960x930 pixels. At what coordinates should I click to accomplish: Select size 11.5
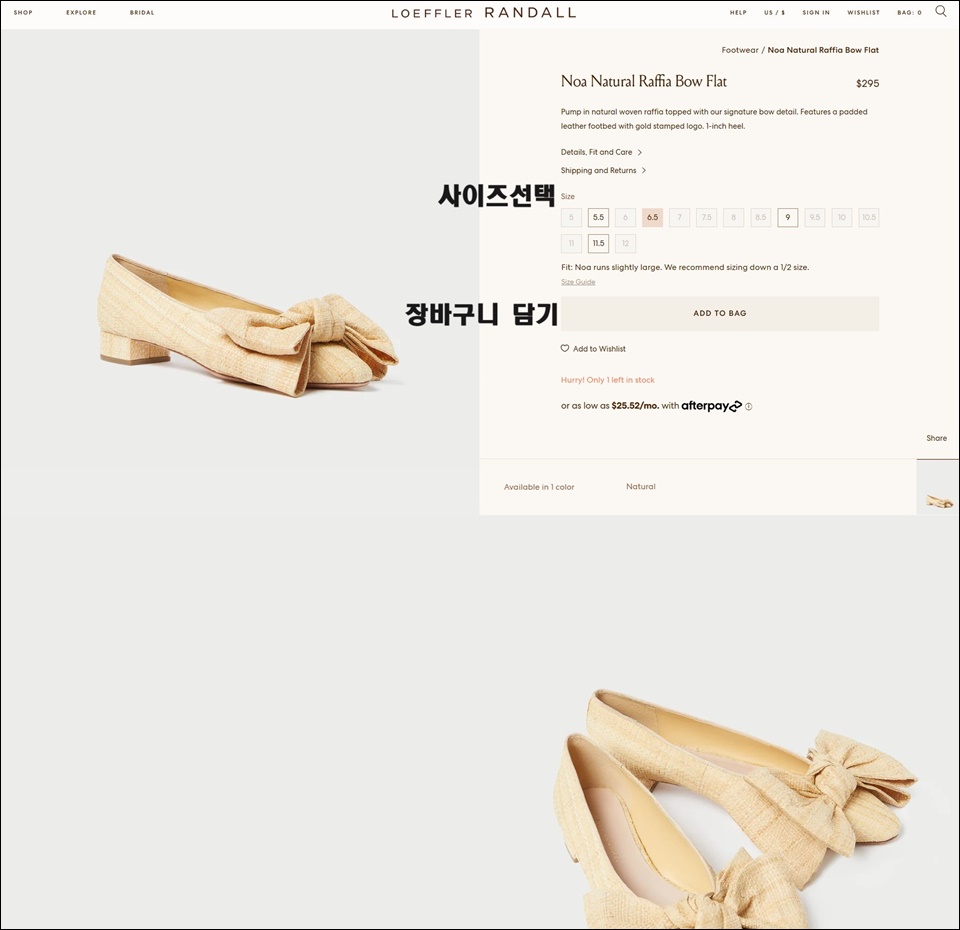[598, 244]
